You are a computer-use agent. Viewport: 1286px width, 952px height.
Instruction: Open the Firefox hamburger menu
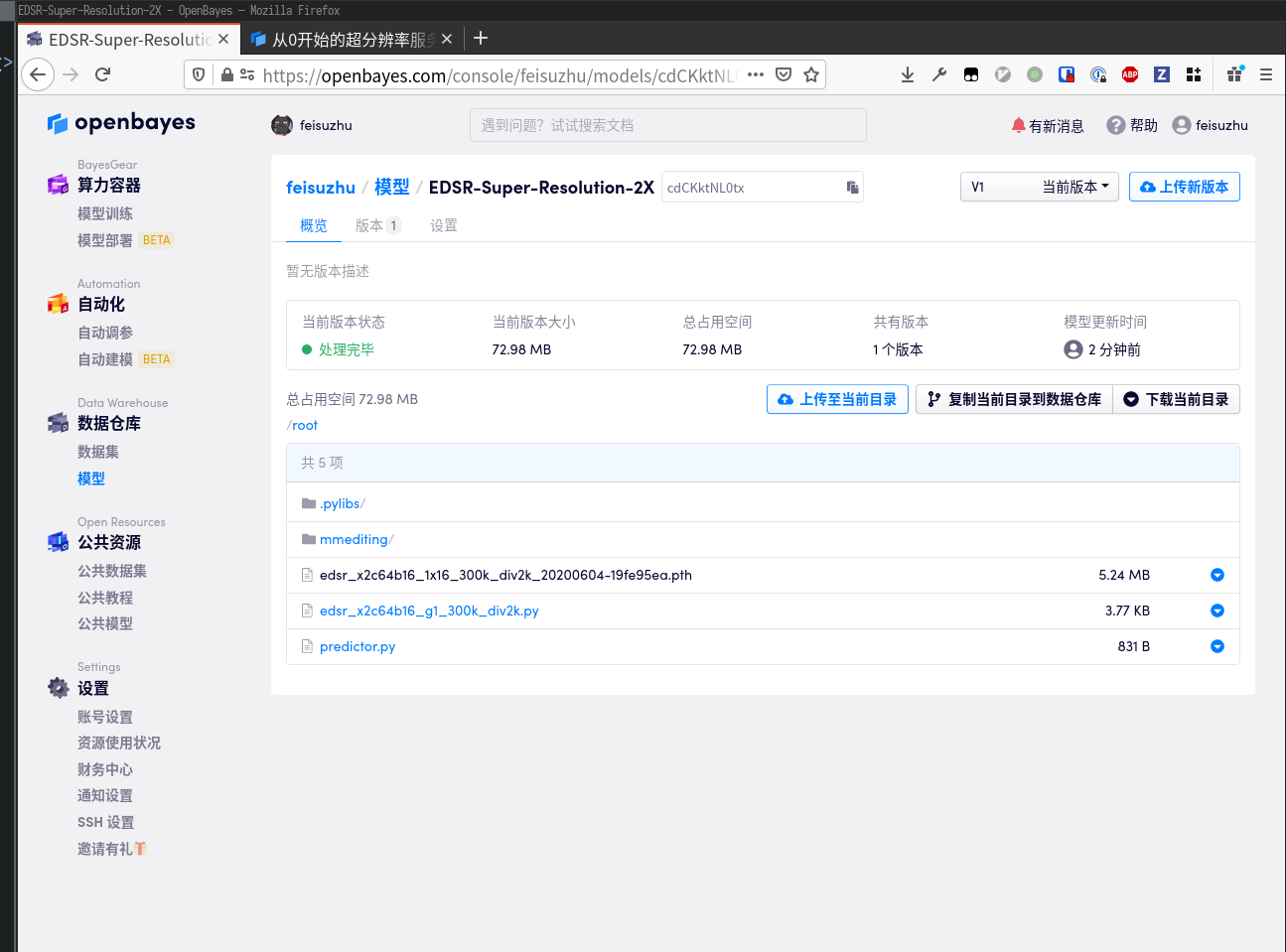tap(1265, 74)
